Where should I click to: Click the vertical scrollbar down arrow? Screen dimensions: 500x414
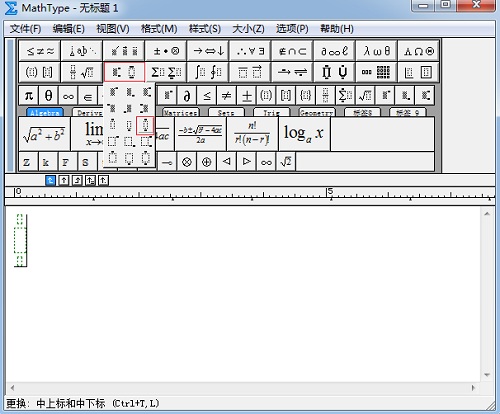point(487,375)
